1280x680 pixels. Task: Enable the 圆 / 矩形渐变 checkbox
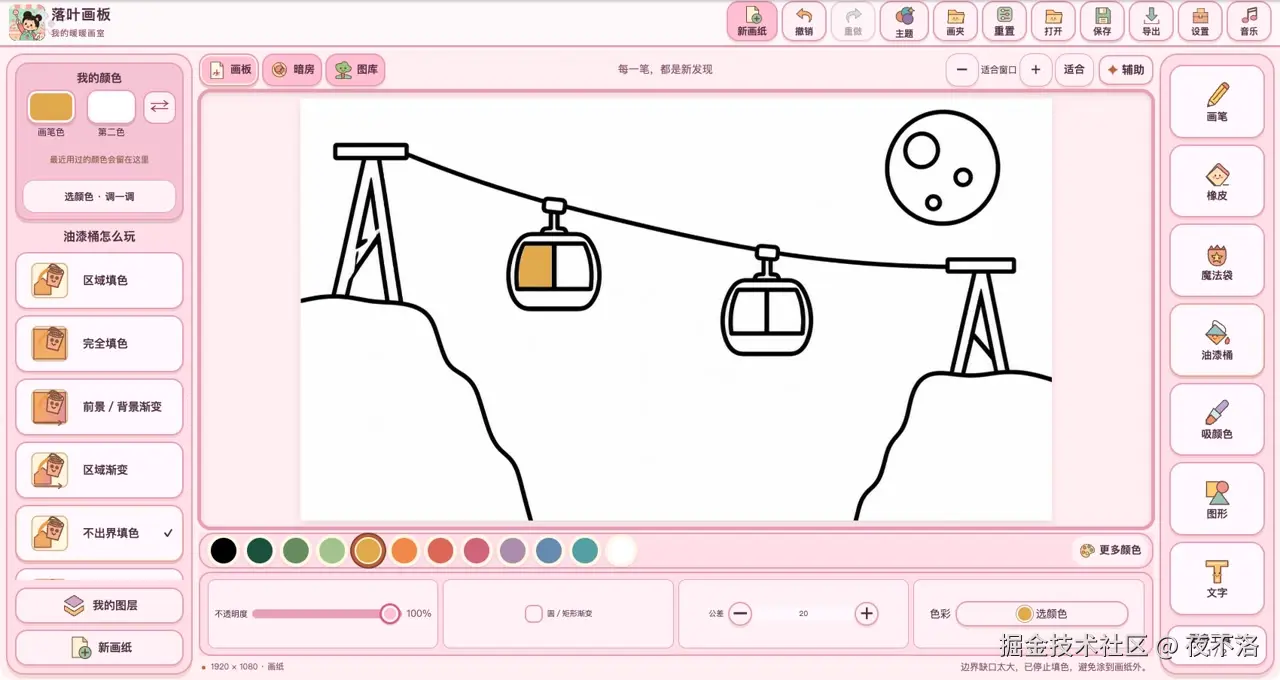tap(534, 613)
